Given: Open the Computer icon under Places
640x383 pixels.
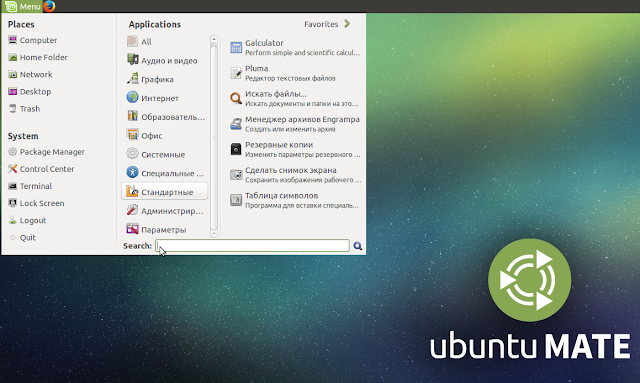Looking at the screenshot, I should point(13,40).
